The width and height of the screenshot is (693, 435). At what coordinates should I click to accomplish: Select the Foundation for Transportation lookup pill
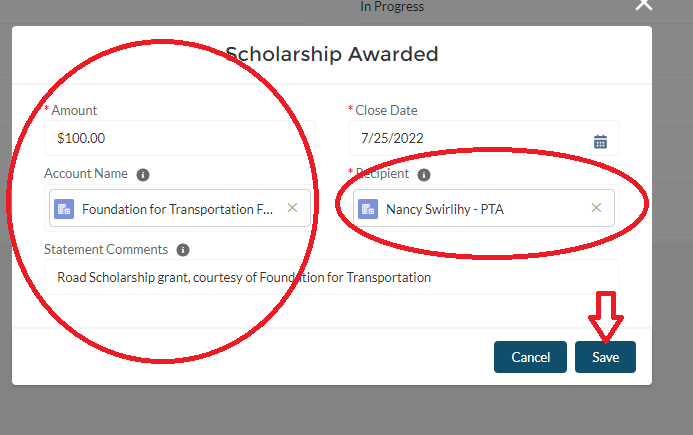177,209
